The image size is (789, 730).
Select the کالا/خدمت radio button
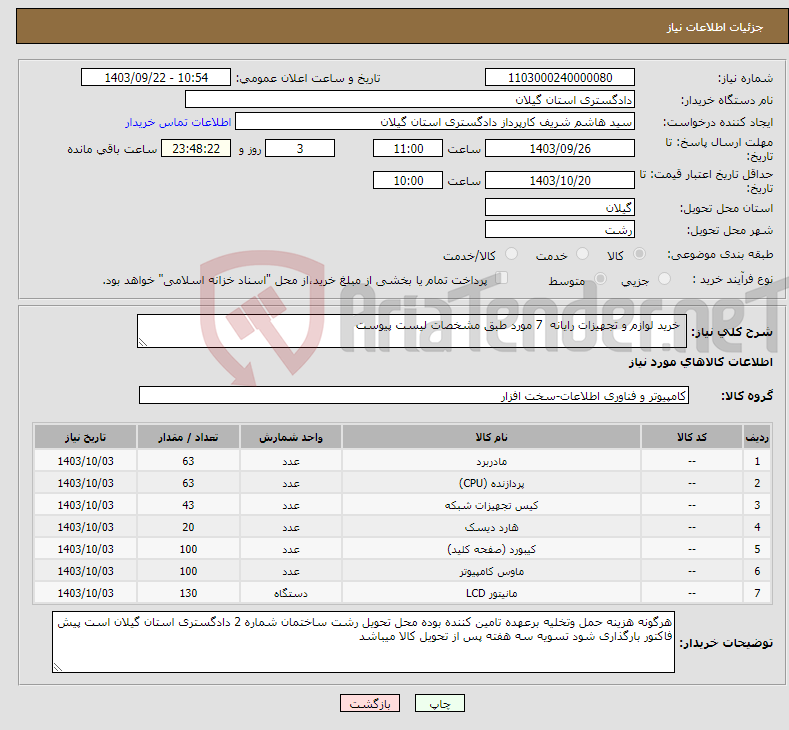511,254
